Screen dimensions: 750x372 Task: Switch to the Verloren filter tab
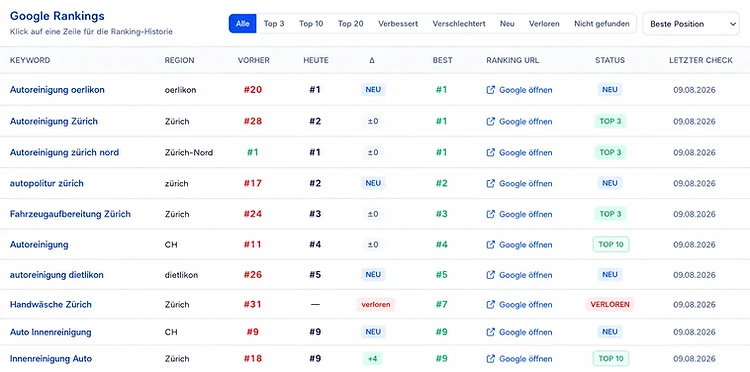(544, 23)
